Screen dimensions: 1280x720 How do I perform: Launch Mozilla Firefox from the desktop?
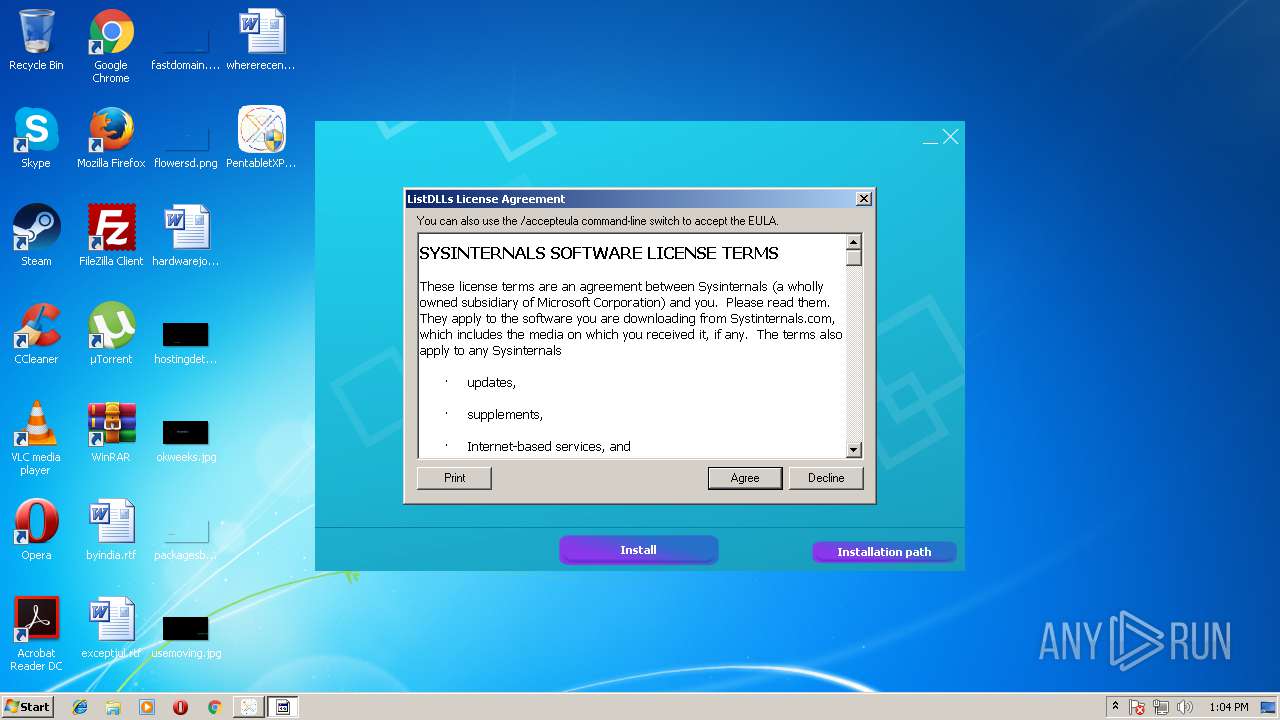click(111, 138)
